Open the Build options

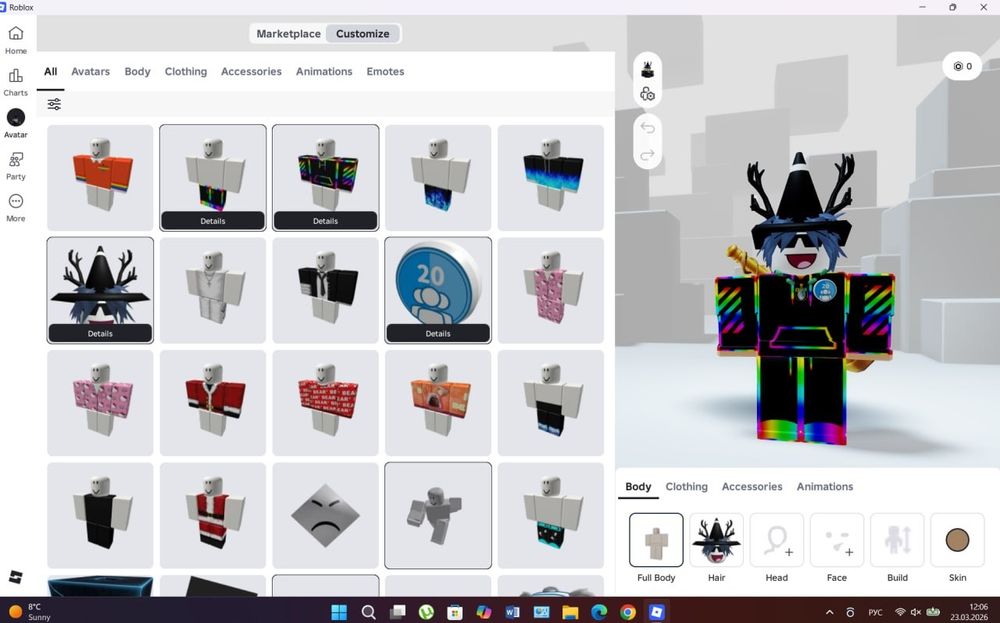[x=897, y=540]
